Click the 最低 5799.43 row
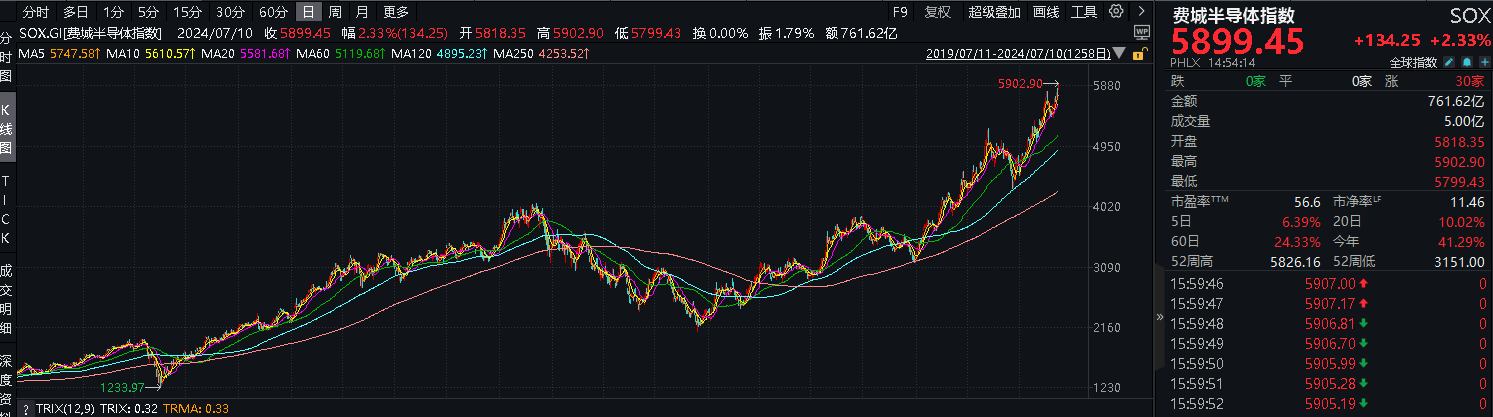The height and width of the screenshot is (417, 1493). (x=1327, y=181)
